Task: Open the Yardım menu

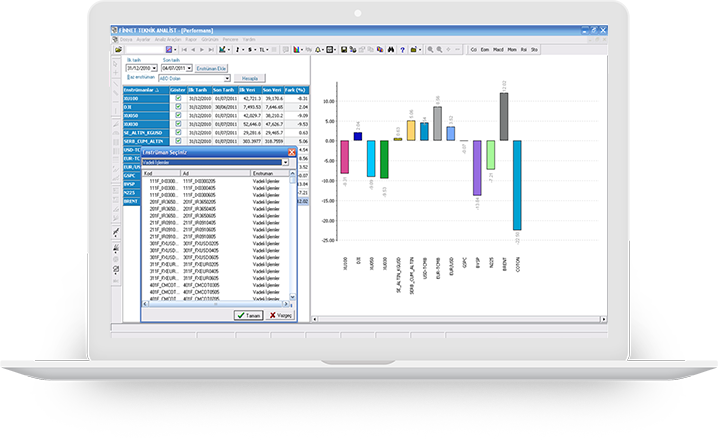Action: (249, 40)
